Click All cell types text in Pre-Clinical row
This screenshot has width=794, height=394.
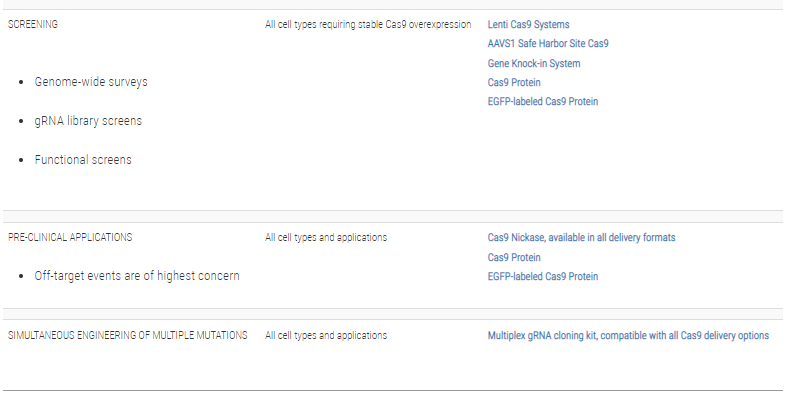(x=326, y=238)
